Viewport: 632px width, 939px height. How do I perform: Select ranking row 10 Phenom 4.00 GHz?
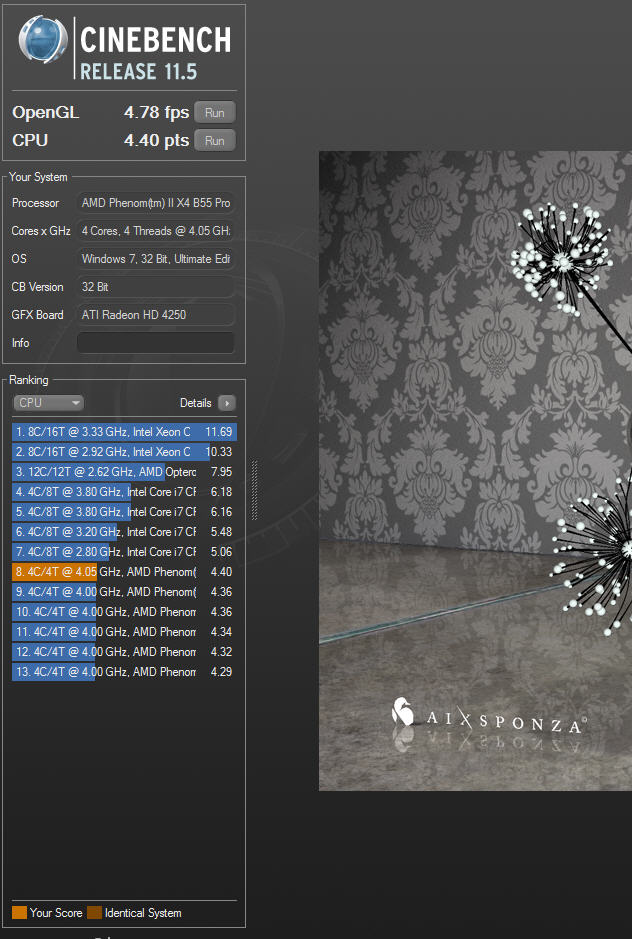[x=124, y=612]
